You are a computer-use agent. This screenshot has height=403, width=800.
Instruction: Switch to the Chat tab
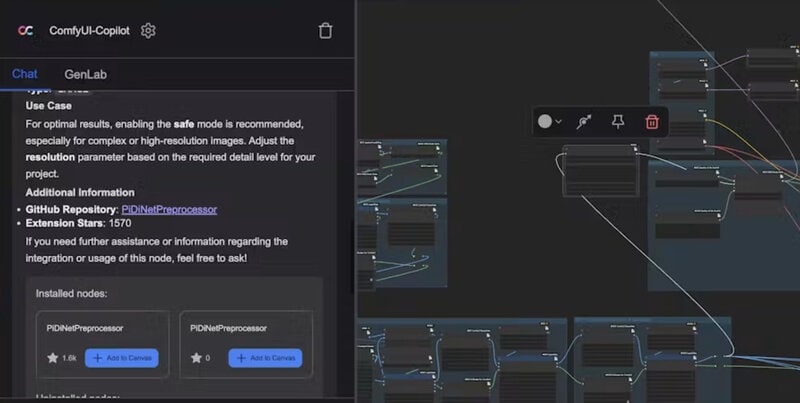pos(24,74)
